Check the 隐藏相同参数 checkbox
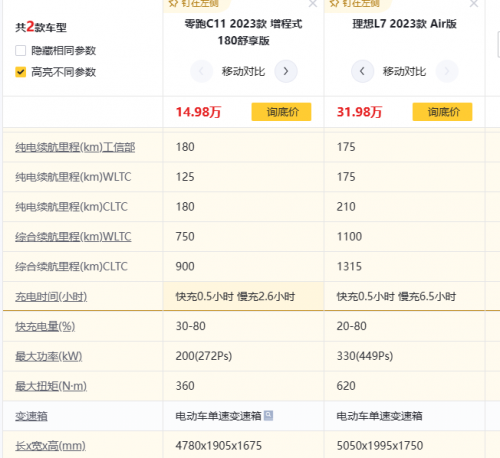This screenshot has height=458, width=500. coord(21,51)
